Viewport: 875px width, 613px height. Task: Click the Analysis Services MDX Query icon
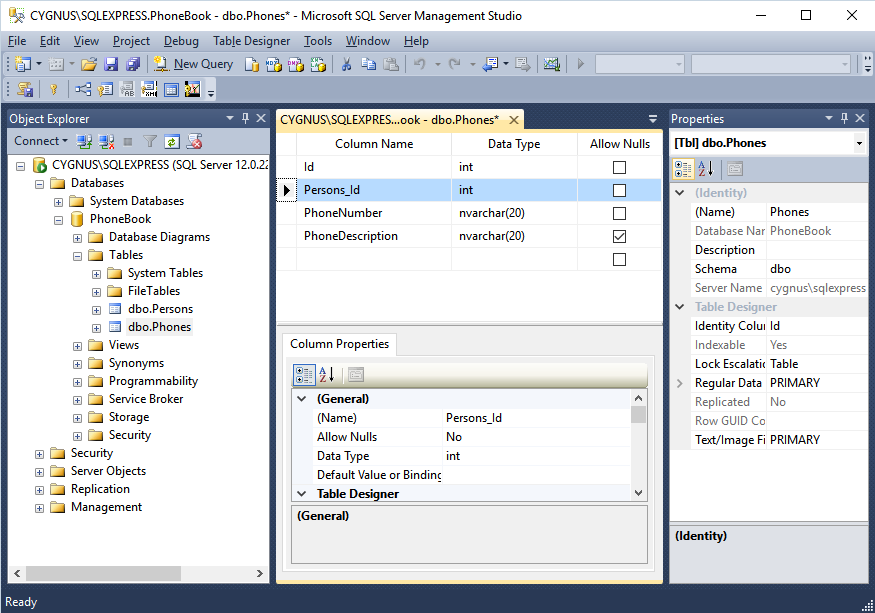[273, 64]
